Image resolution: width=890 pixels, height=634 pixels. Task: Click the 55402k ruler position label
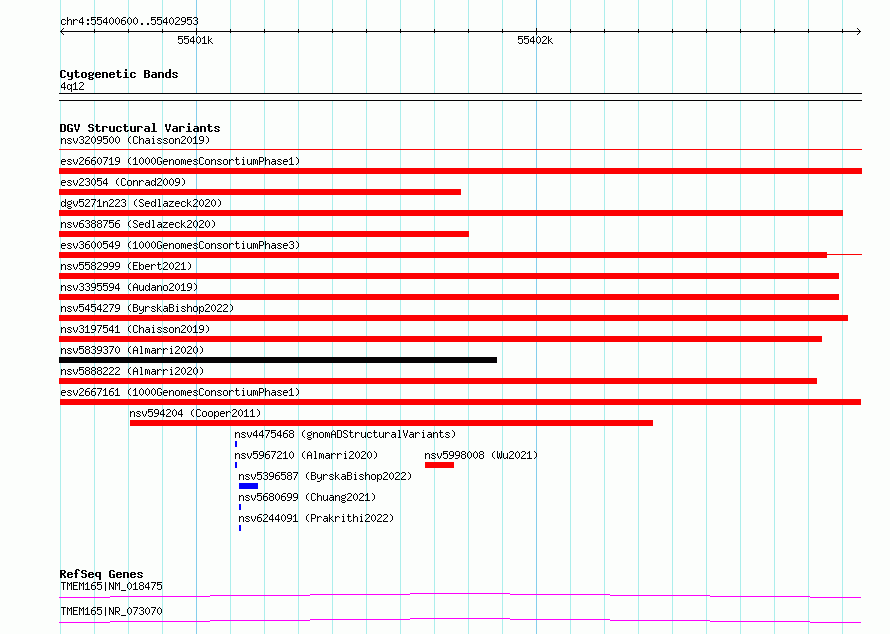[535, 40]
